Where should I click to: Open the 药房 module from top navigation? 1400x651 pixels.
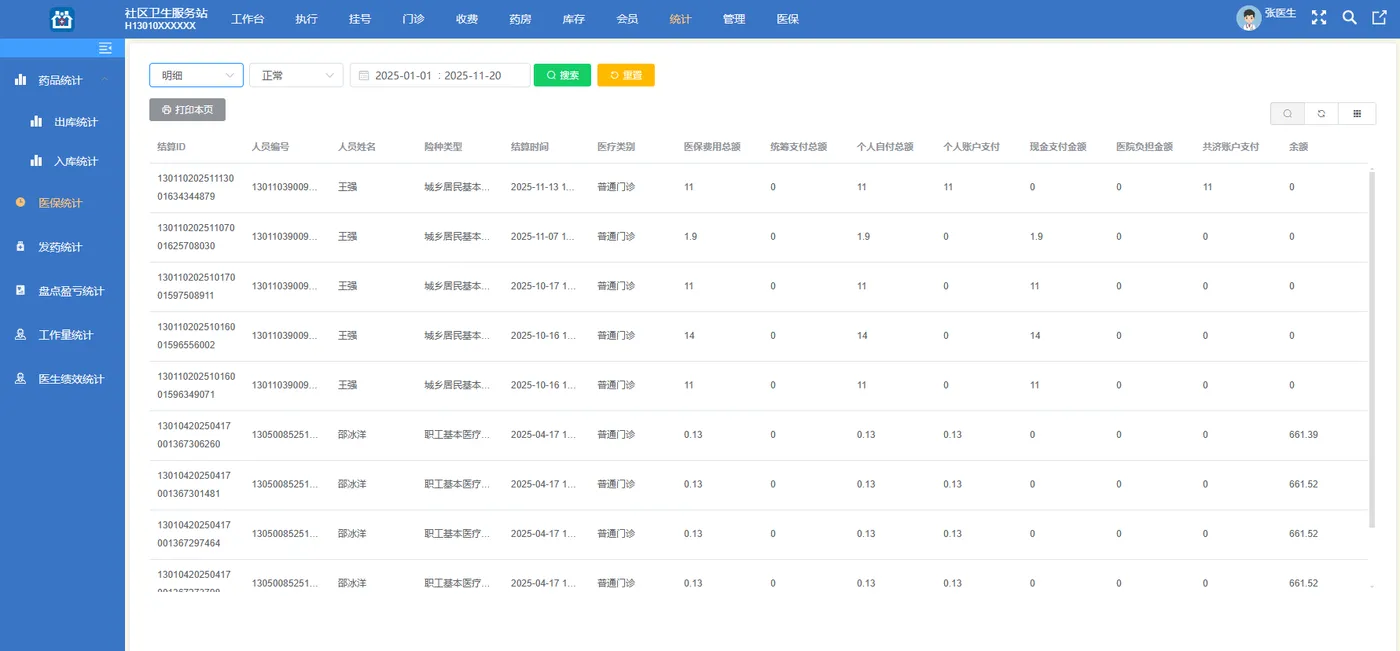pyautogui.click(x=520, y=18)
